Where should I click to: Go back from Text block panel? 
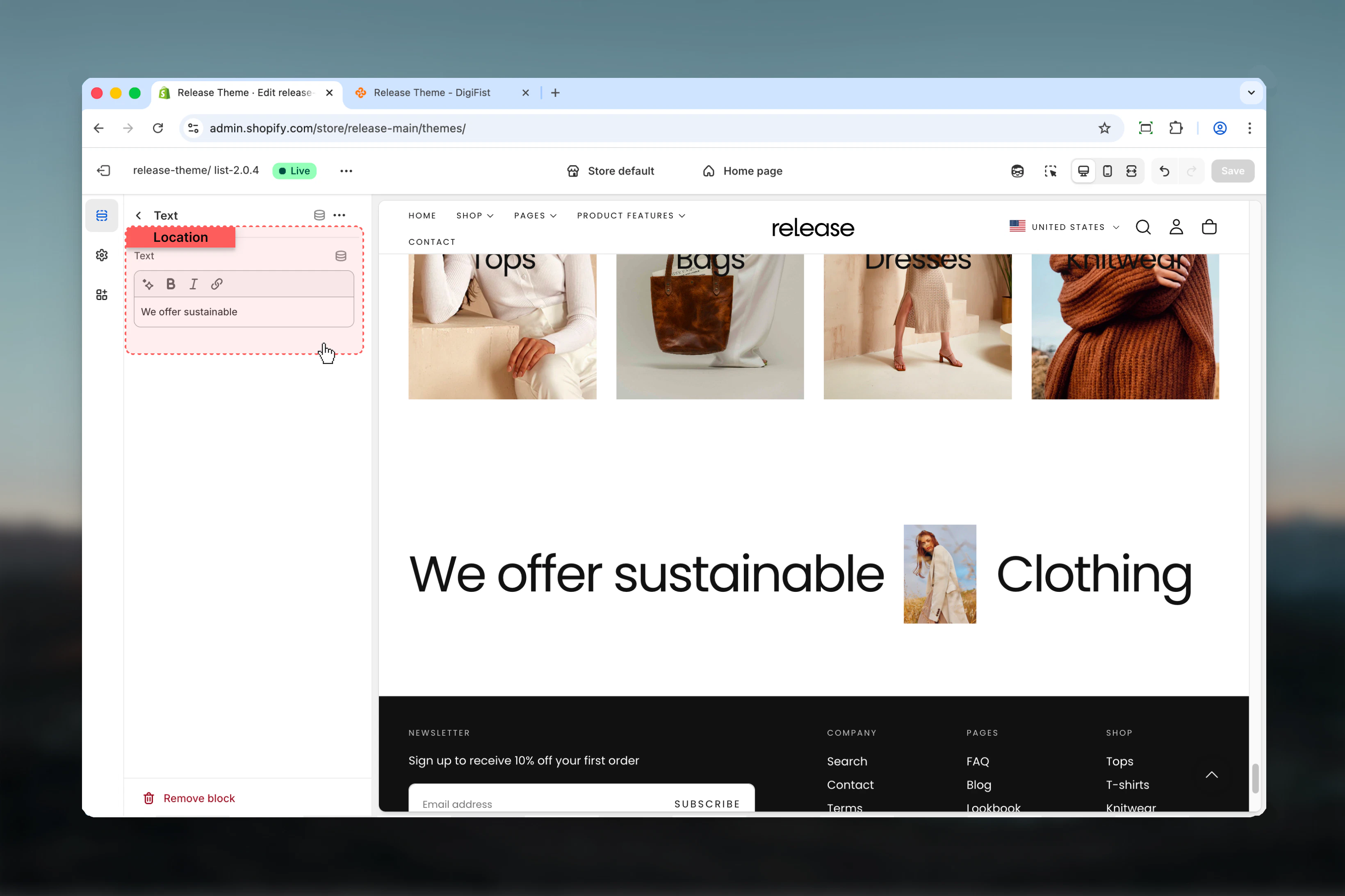coord(138,216)
